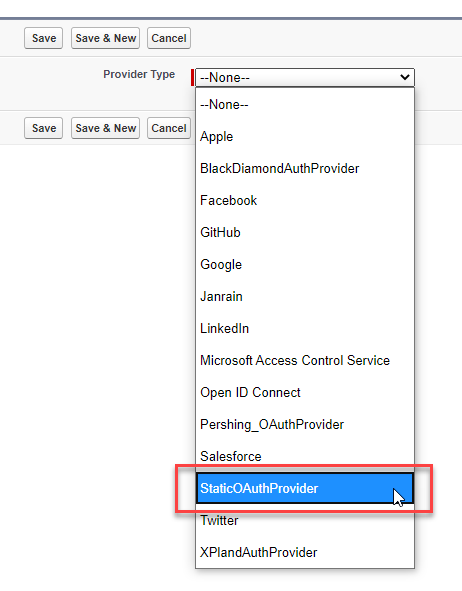Choose Open ID Connect provider
The height and width of the screenshot is (591, 462).
point(305,393)
